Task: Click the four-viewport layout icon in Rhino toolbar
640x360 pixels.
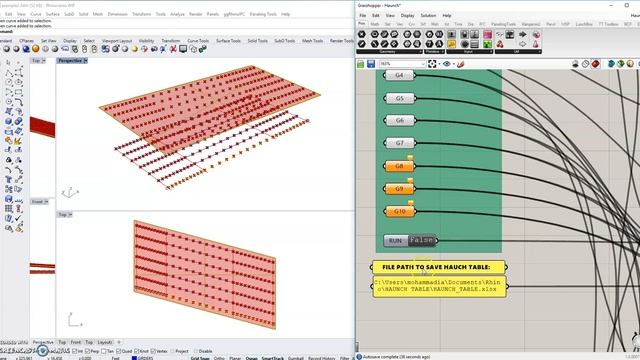Action: click(105, 49)
